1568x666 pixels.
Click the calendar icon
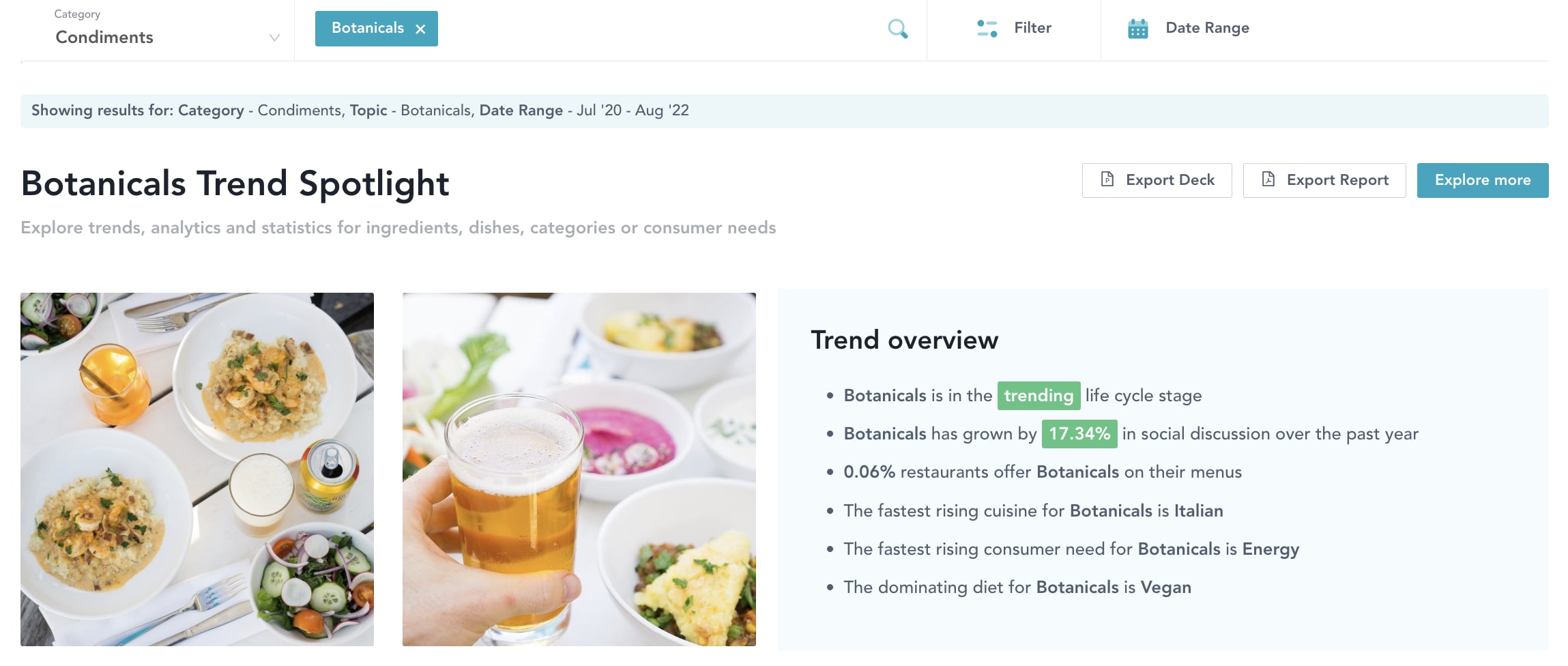coord(1137,29)
